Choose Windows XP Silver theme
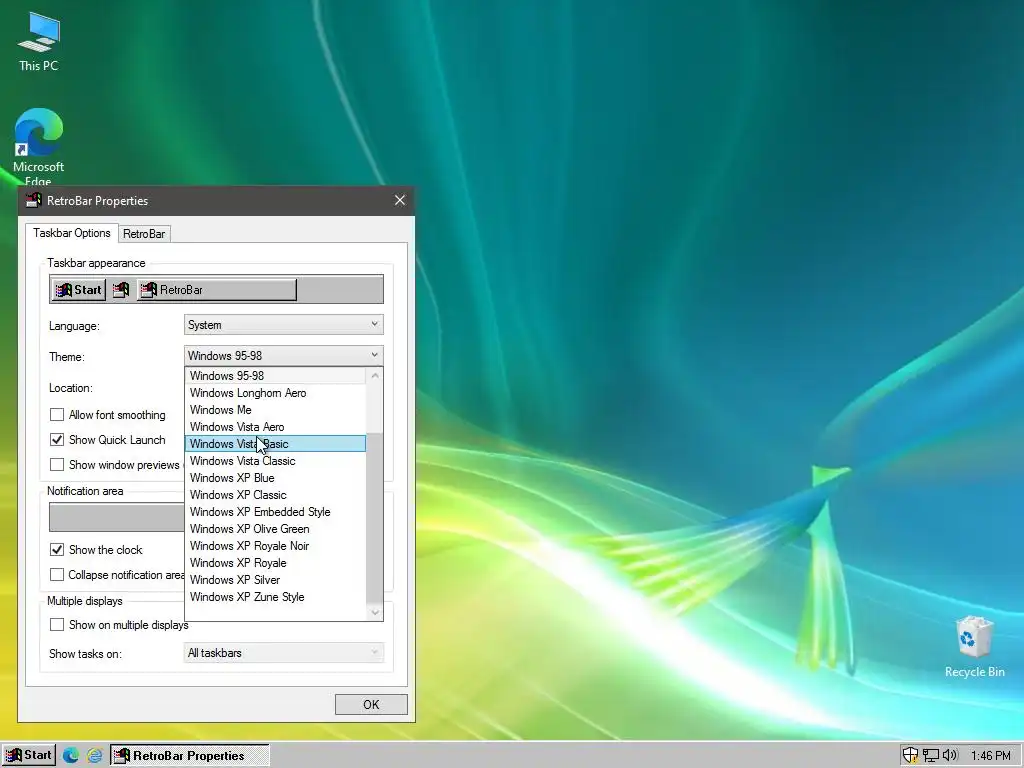The image size is (1024, 768). click(x=275, y=579)
